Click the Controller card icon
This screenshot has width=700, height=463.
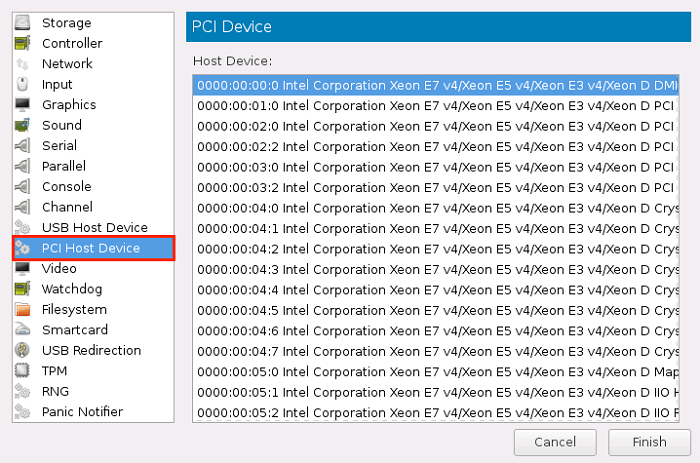coord(22,43)
